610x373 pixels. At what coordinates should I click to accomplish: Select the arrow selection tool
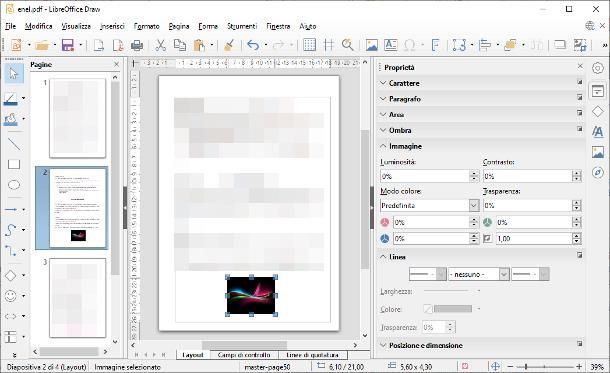(14, 74)
